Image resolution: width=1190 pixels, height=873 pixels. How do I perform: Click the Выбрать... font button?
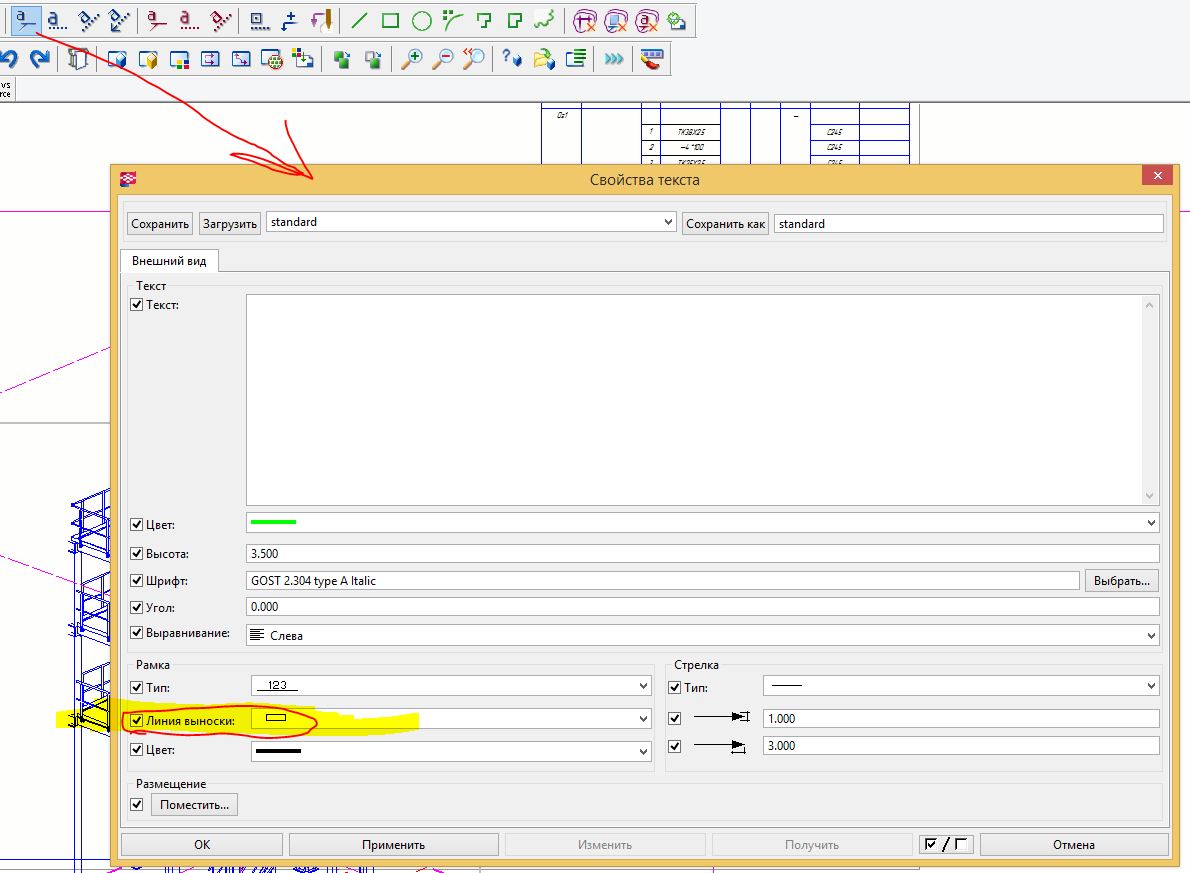tap(1121, 581)
